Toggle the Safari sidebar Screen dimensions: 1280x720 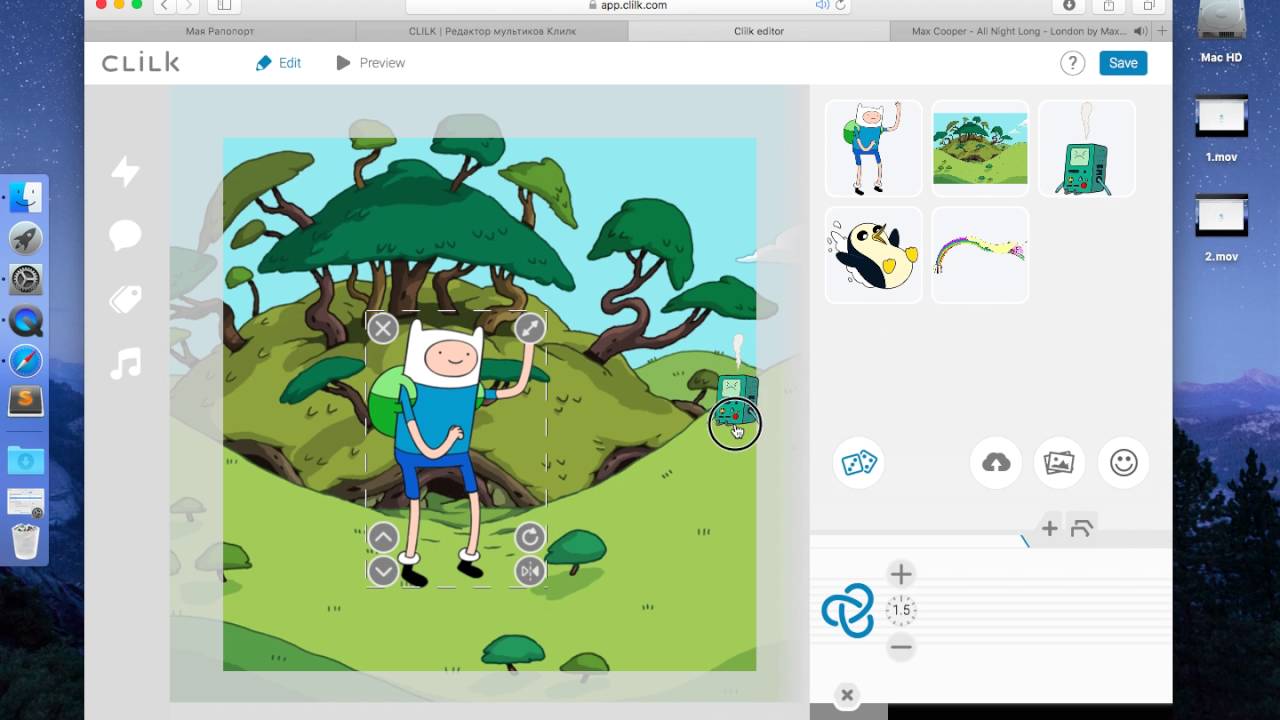224,5
